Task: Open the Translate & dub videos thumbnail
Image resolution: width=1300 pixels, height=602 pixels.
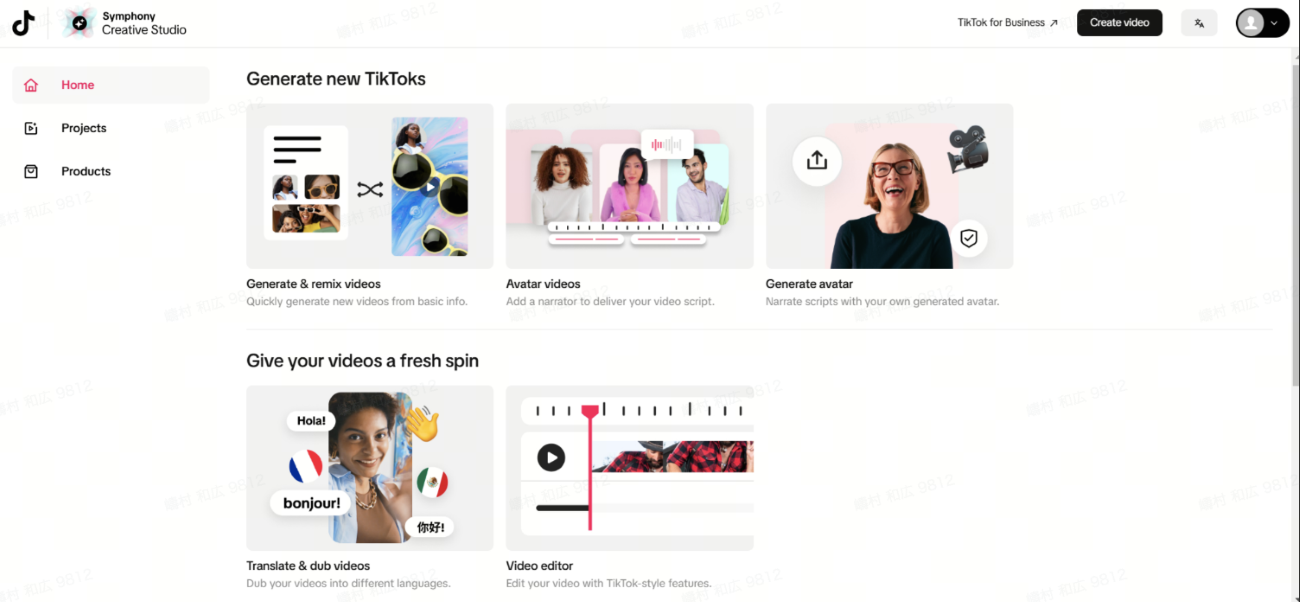Action: point(370,468)
